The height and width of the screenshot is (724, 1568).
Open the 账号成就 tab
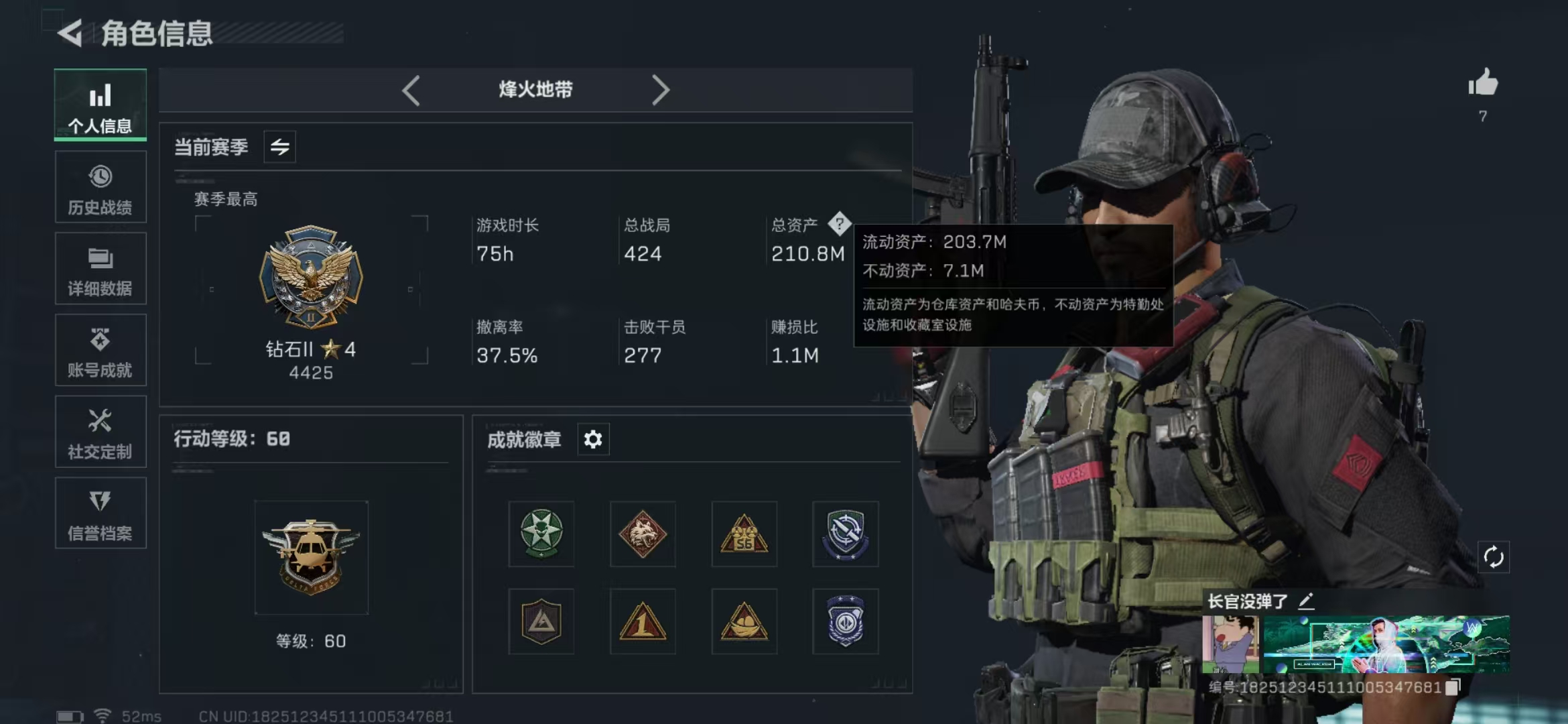tap(101, 350)
